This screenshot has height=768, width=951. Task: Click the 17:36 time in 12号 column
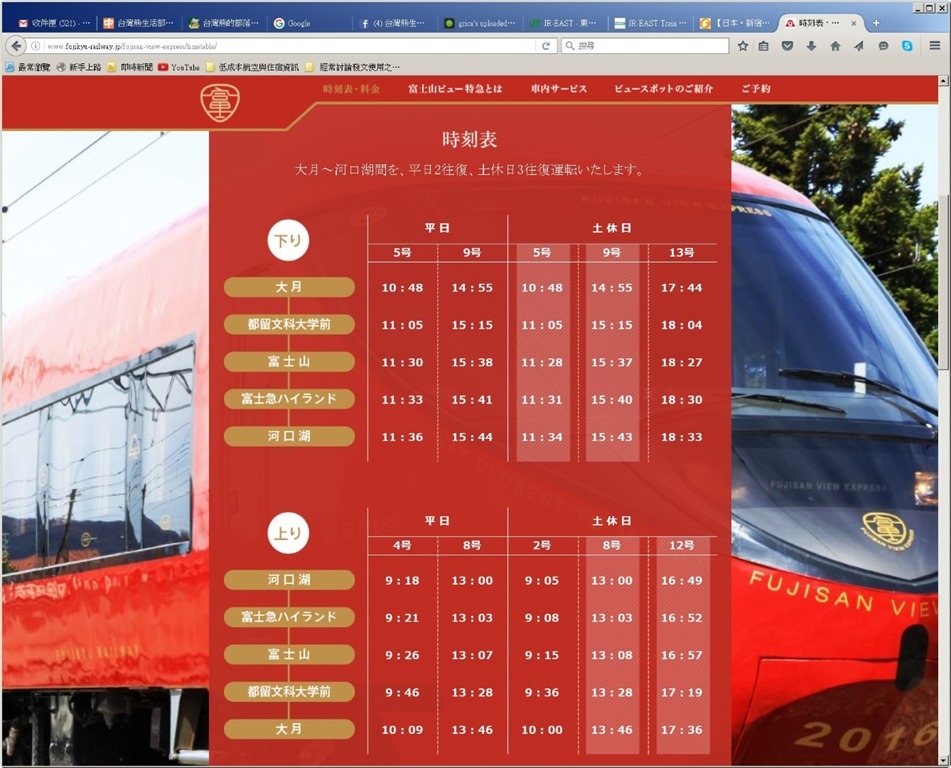point(682,730)
